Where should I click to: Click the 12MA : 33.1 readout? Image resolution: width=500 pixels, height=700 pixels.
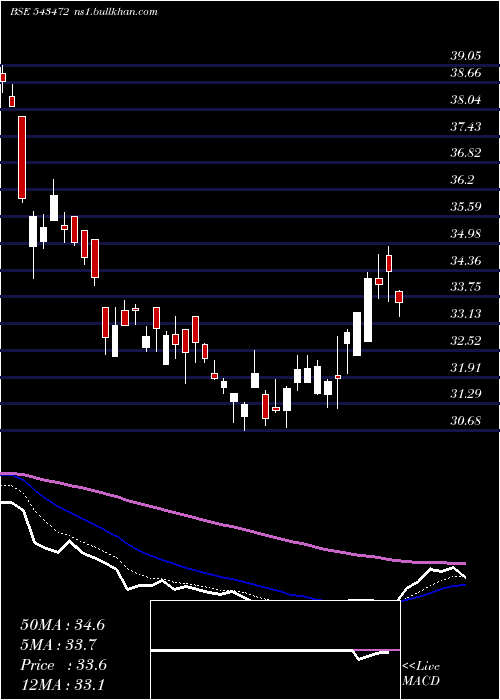(62, 685)
